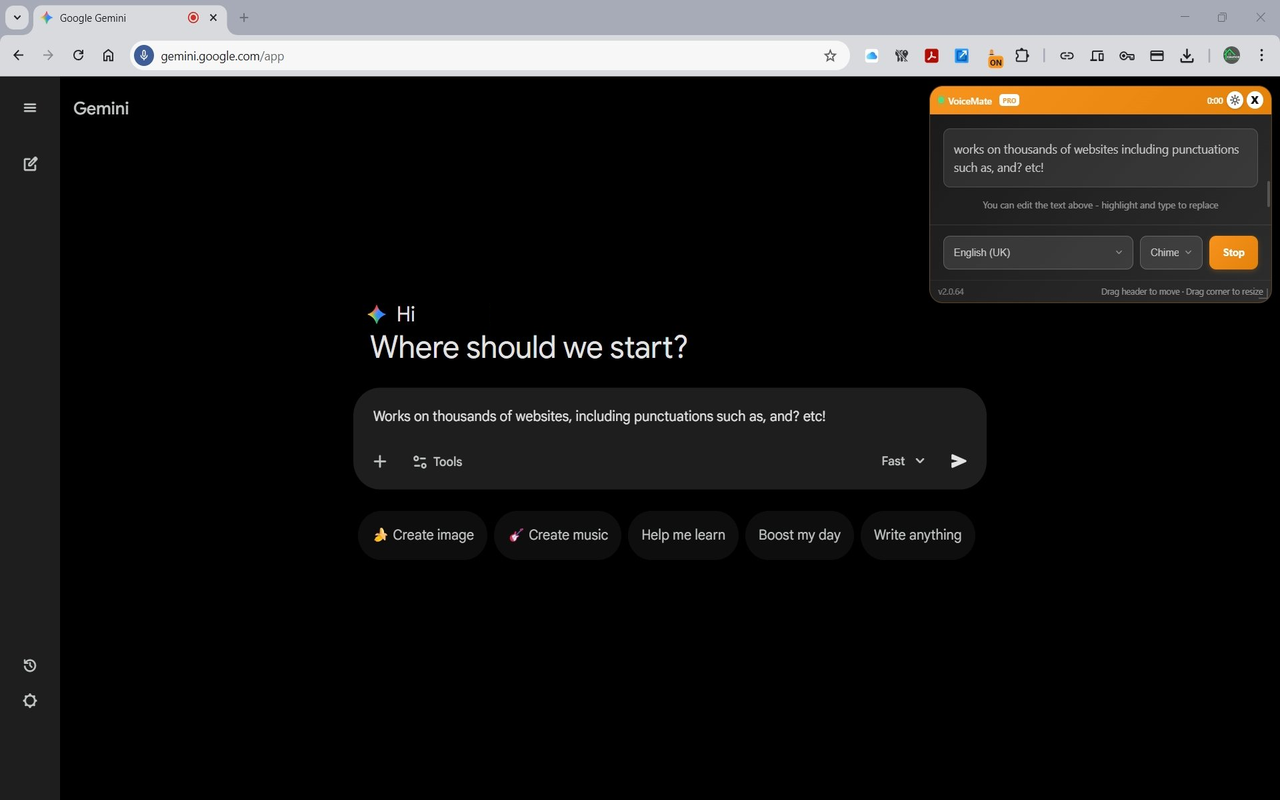Screen dimensions: 1280x800
Task: Open the iCloud extension icon
Action: [x=872, y=56]
